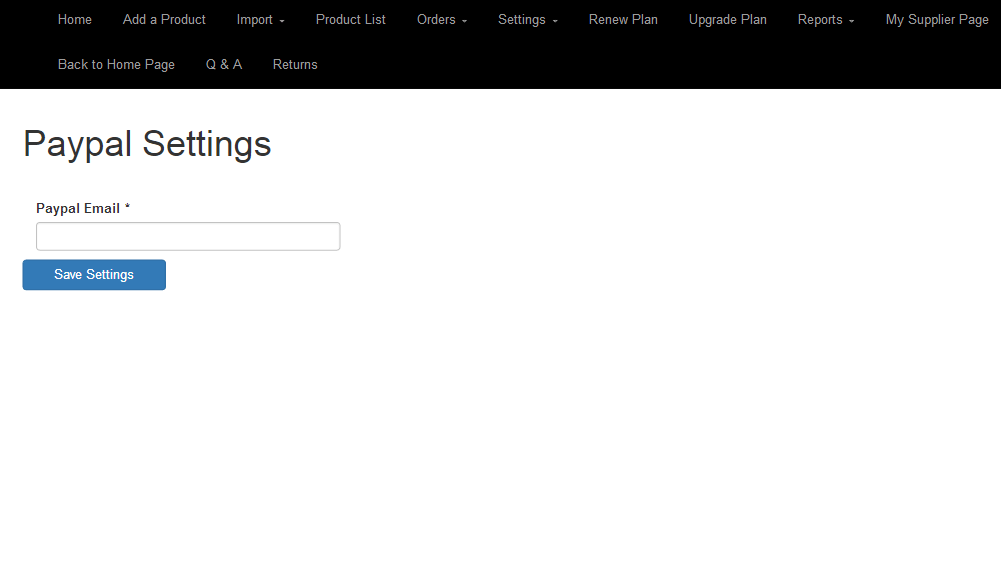1001x577 pixels.
Task: Click Back to Home Page link
Action: (116, 64)
